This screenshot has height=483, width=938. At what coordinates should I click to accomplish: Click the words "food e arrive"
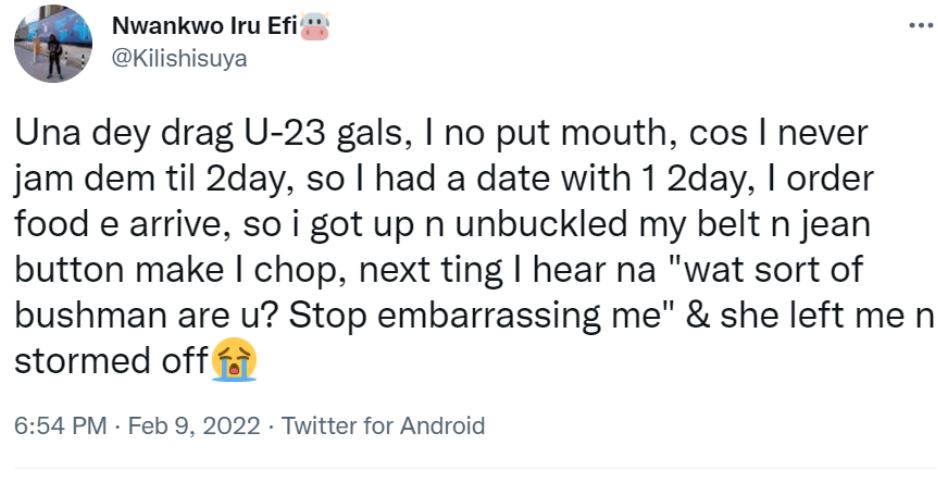coord(122,225)
